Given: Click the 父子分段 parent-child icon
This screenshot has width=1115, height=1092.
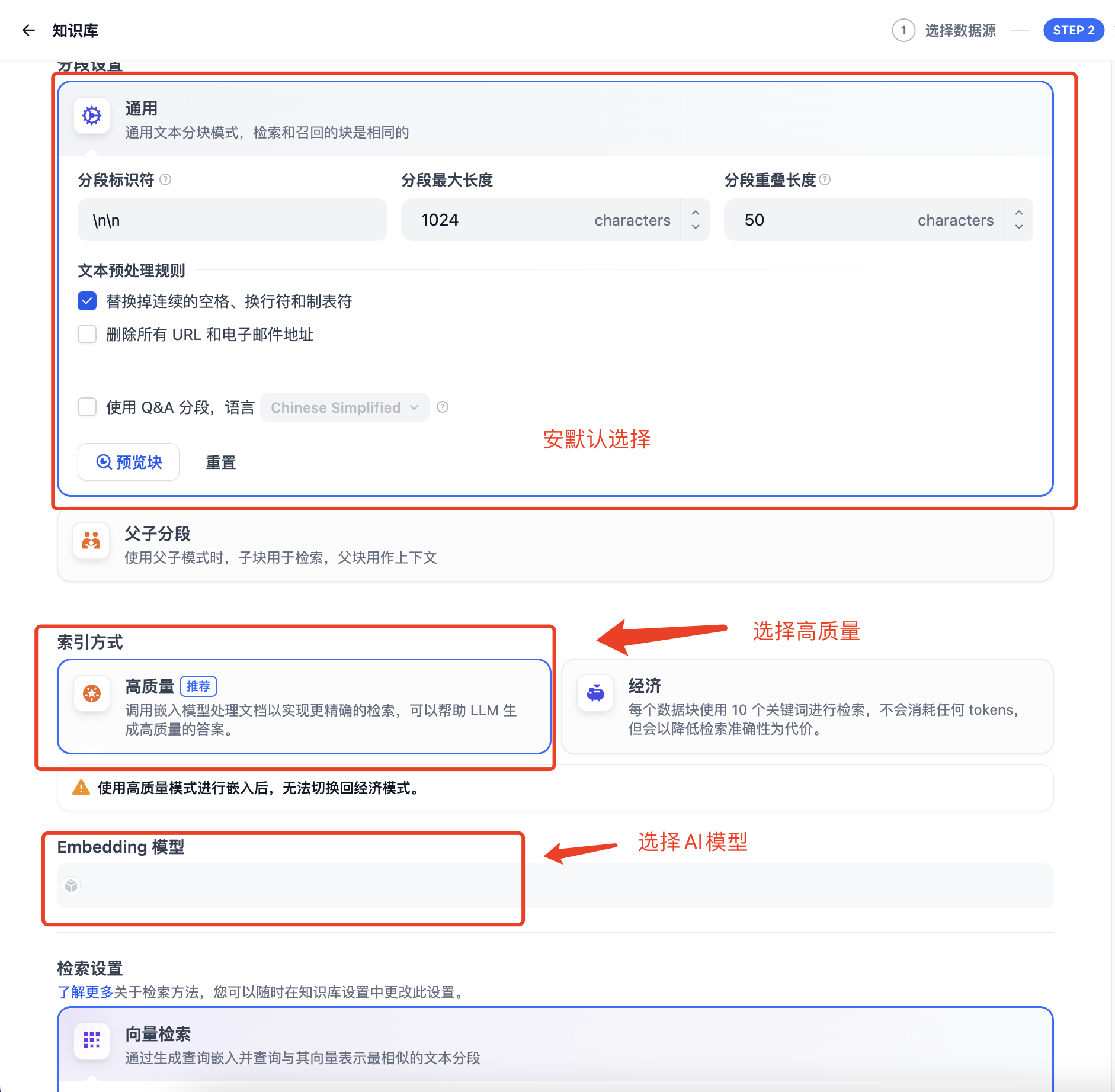Looking at the screenshot, I should 91,541.
